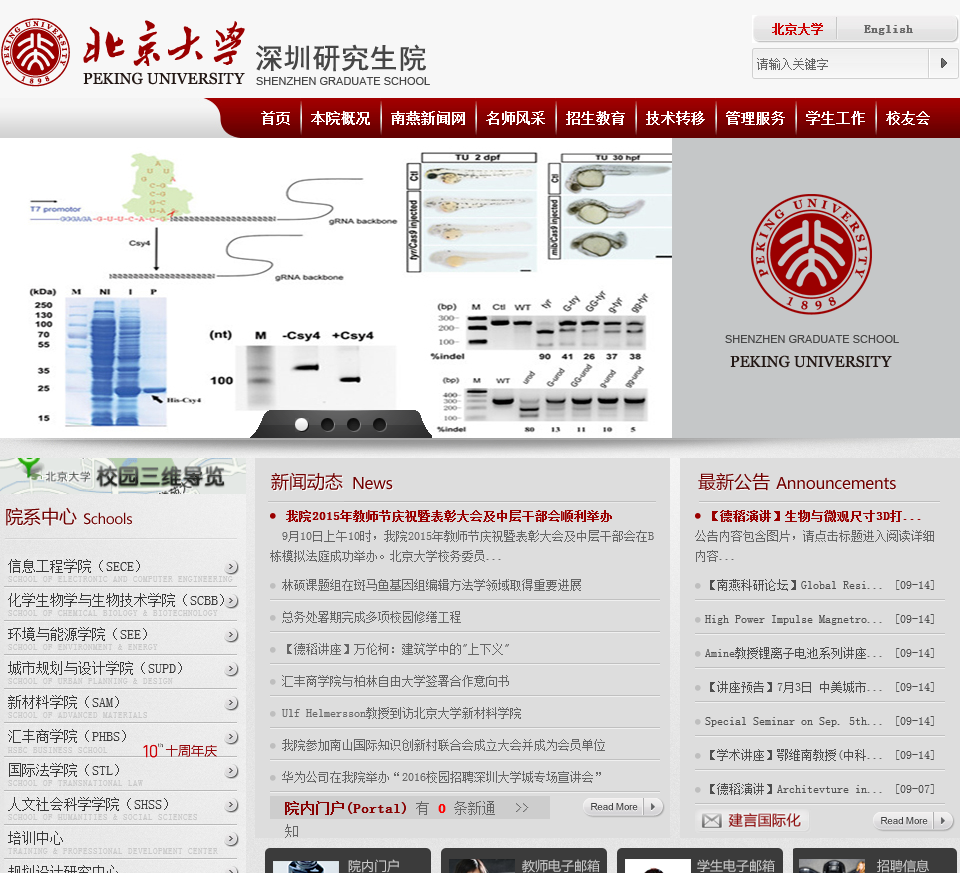The height and width of the screenshot is (873, 960).
Task: Click the envelope icon beside 建言国际化
Action: (711, 821)
